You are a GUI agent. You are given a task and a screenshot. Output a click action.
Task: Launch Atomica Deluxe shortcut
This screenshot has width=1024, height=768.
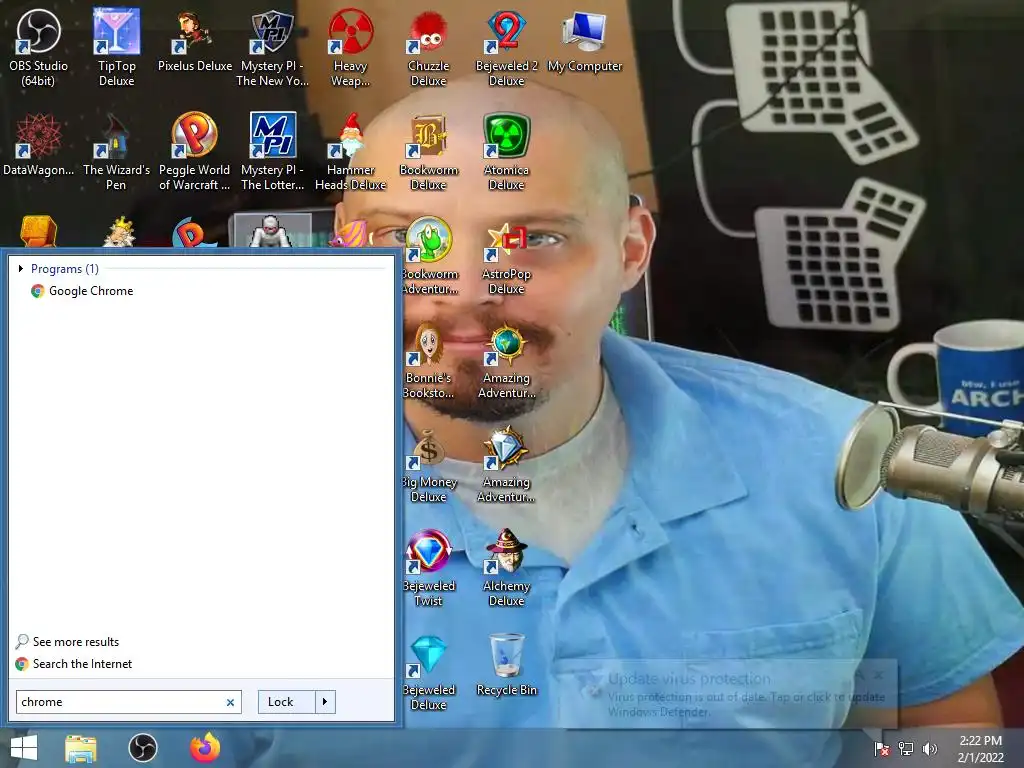507,152
